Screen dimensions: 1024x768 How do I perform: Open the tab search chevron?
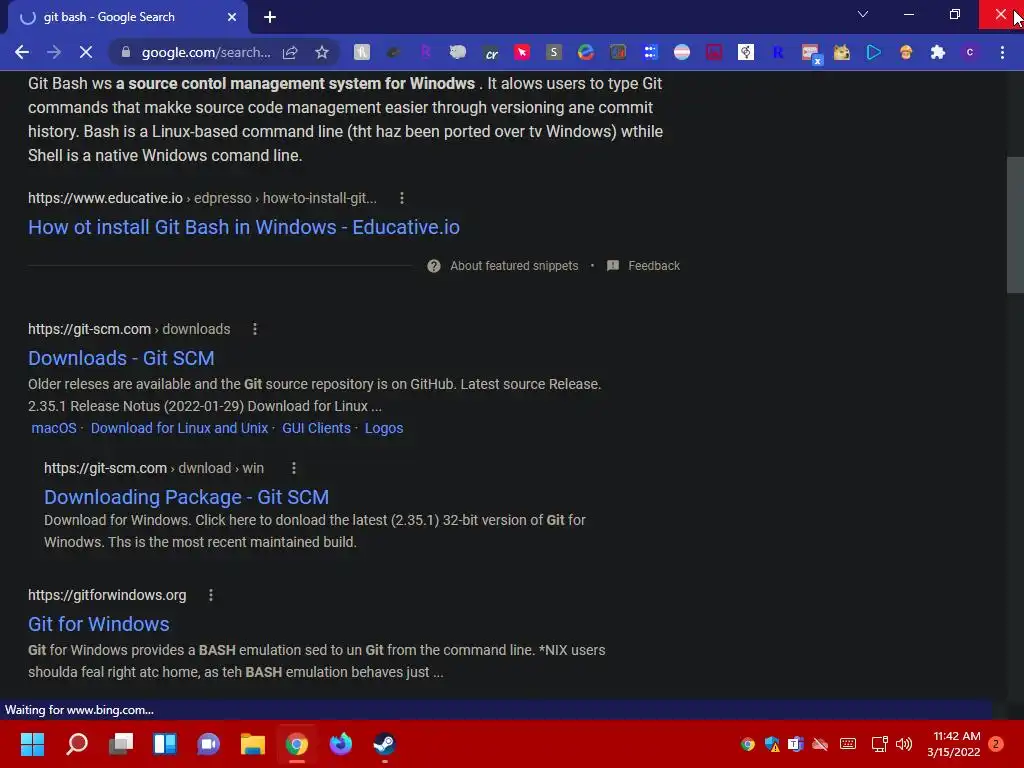(x=863, y=14)
